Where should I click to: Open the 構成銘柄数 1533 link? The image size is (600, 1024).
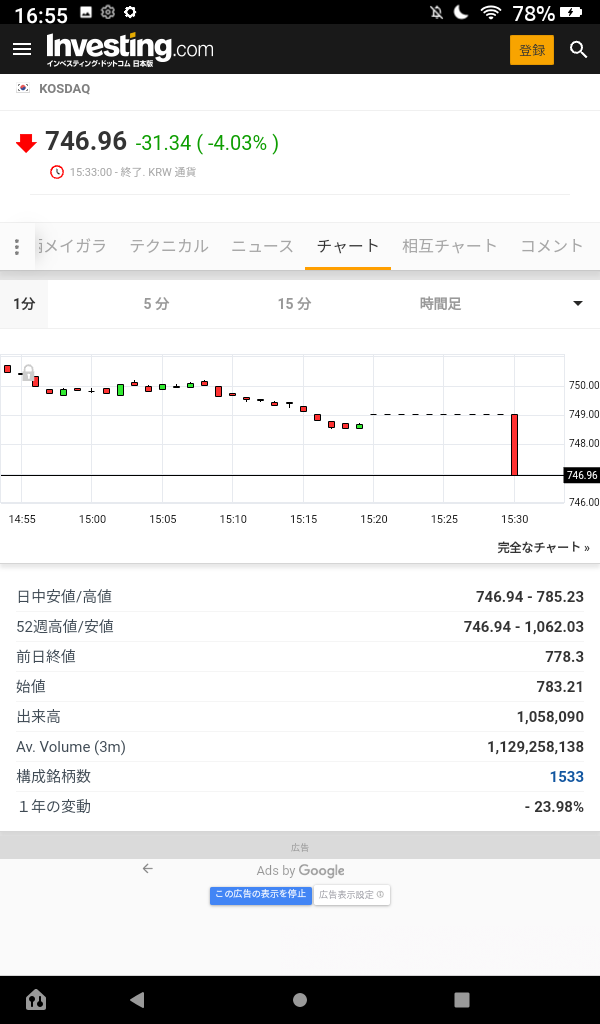[x=566, y=777]
